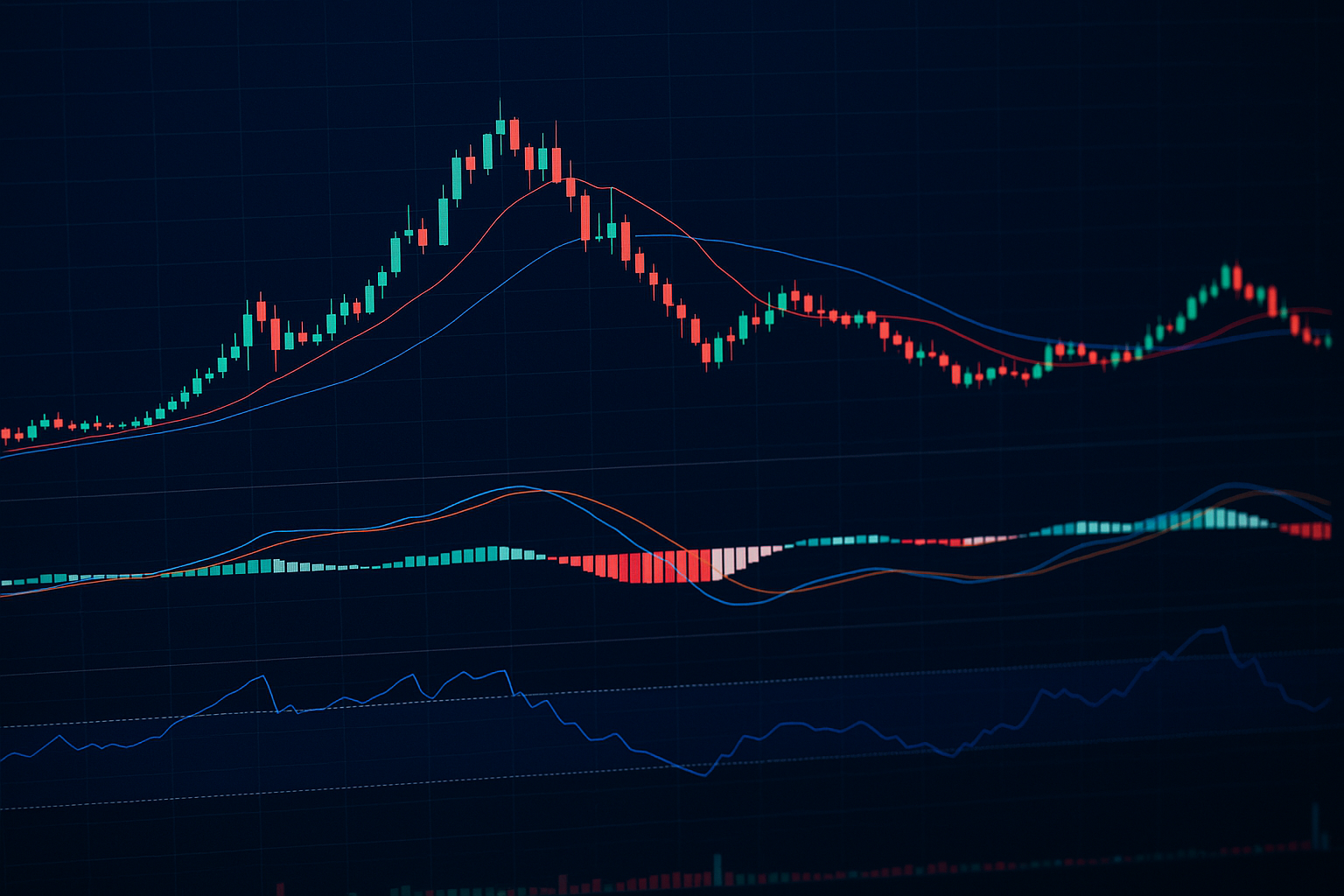The width and height of the screenshot is (1344, 896).
Task: Select the rightmost green candlestick on the chart
Action: pyautogui.click(x=1328, y=340)
